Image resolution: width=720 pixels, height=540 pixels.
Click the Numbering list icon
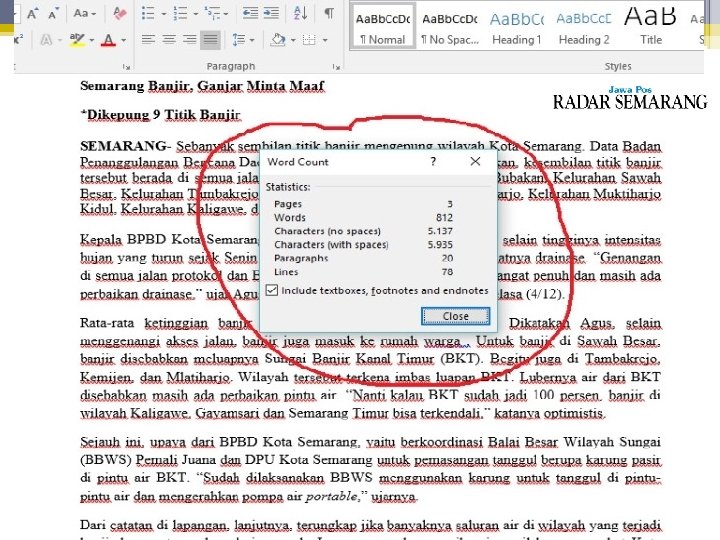click(180, 14)
